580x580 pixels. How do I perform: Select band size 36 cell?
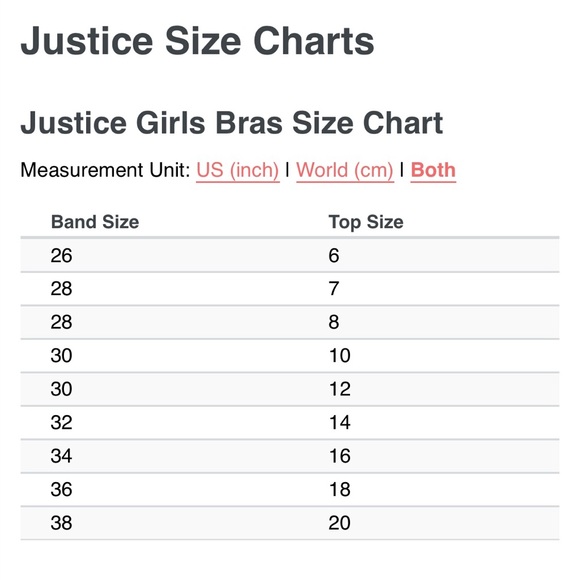pyautogui.click(x=61, y=489)
